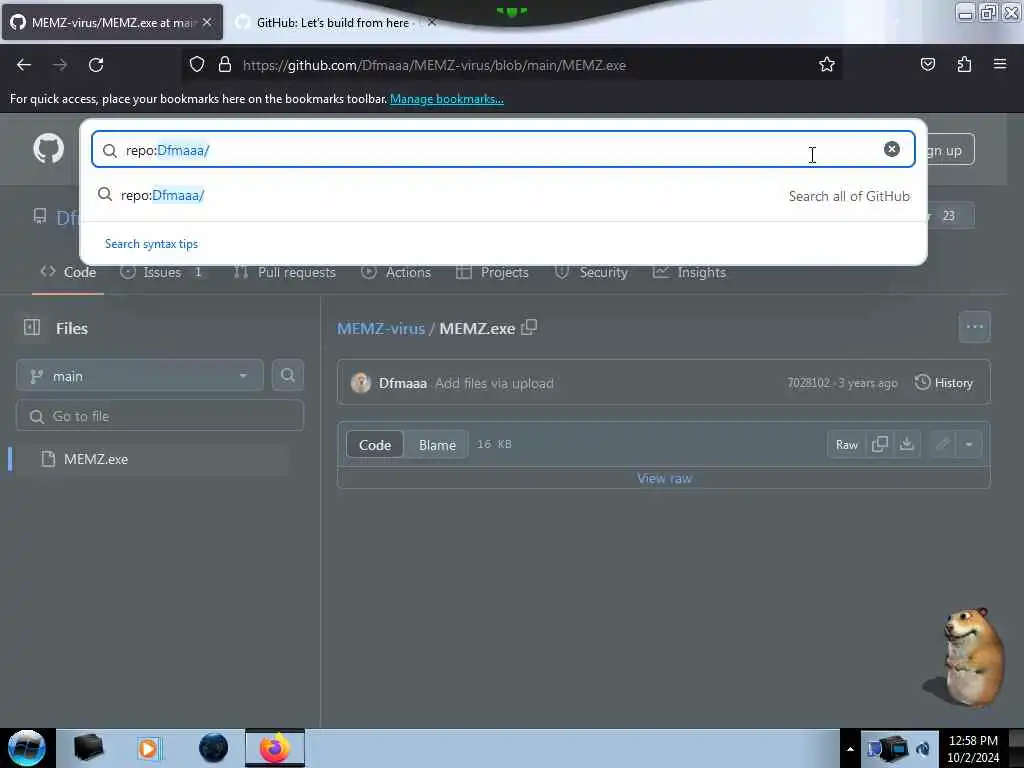Open browser extensions puzzle icon
This screenshot has width=1024, height=768.
964,64
